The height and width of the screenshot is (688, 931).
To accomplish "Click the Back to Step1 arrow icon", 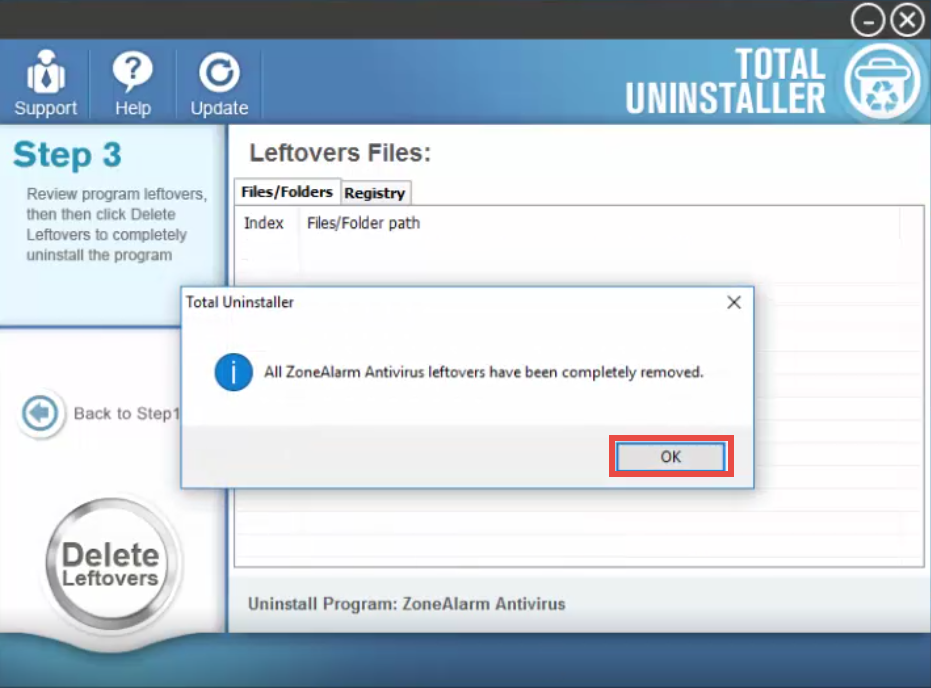I will [40, 413].
